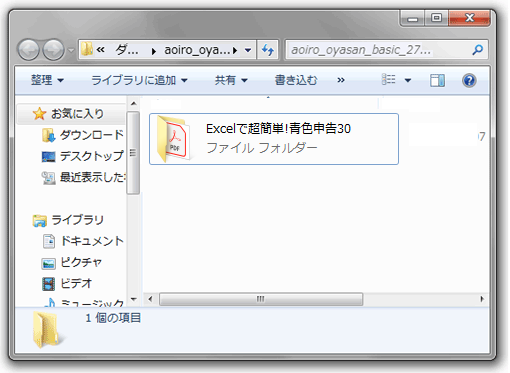This screenshot has width=510, height=373.
Task: Open デスクトップ in favorites
Action: 92,156
